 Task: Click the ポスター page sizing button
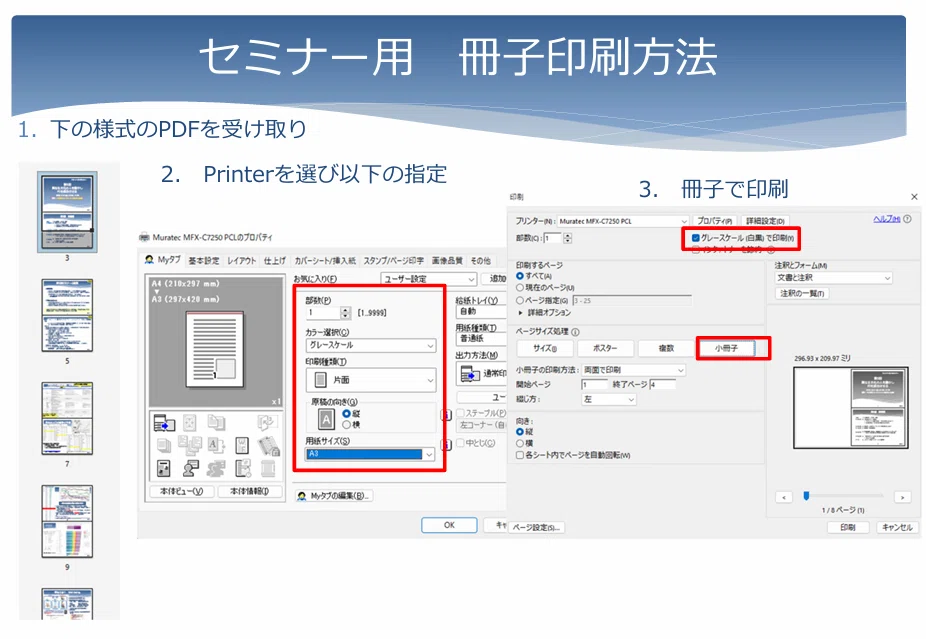[605, 348]
